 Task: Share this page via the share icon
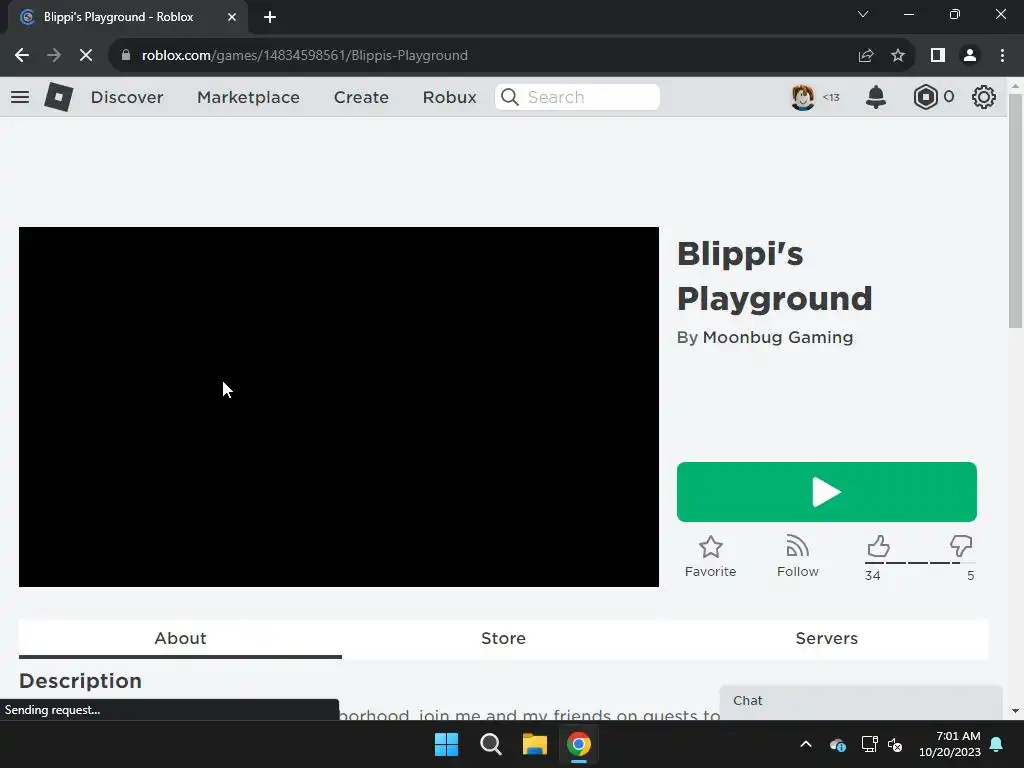[866, 56]
